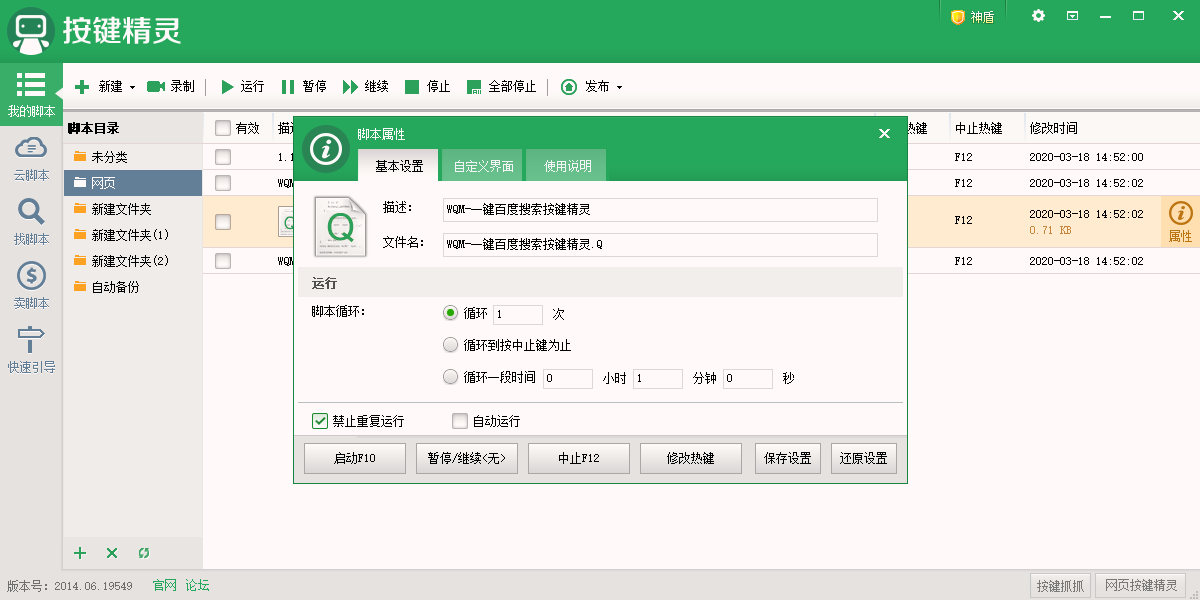The height and width of the screenshot is (600, 1200).
Task: Switch to the 使用说明 tab
Action: (567, 166)
